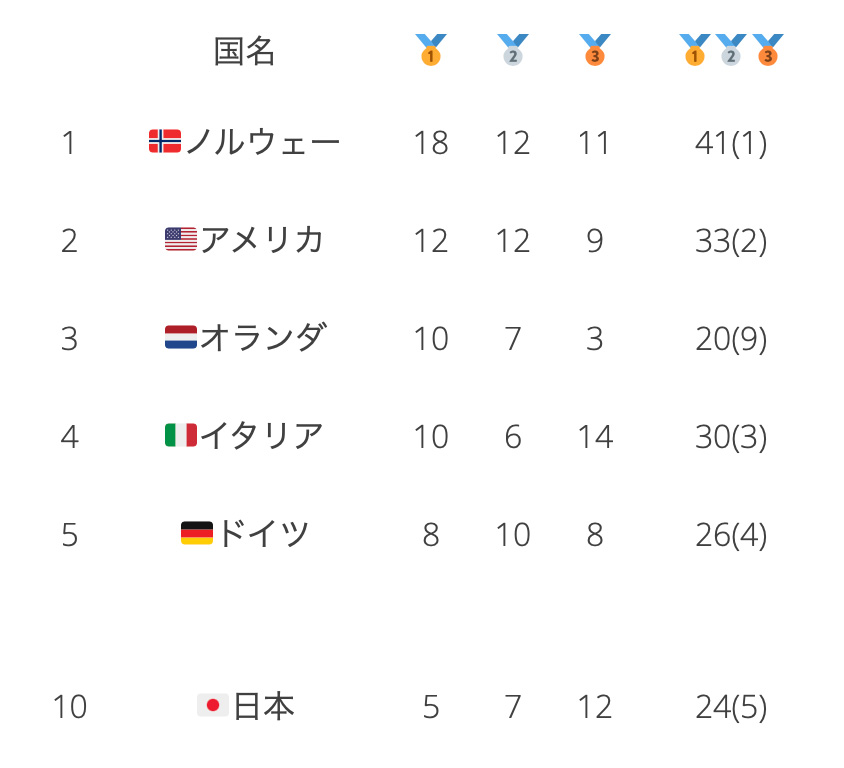Click the silver medal column icon

click(513, 50)
